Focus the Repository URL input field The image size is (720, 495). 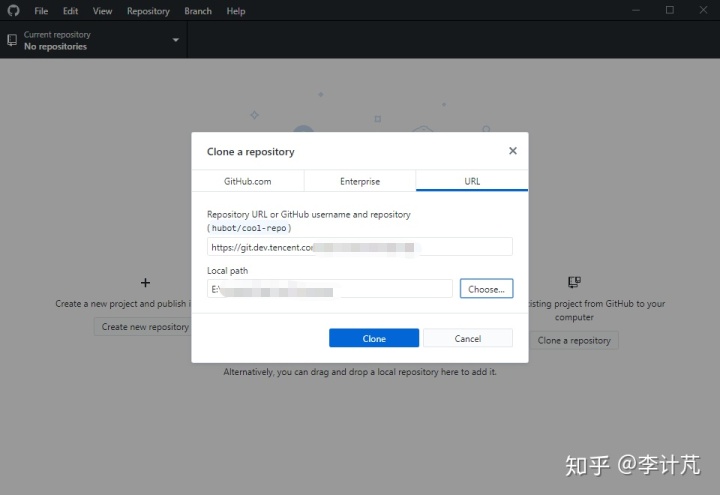360,247
